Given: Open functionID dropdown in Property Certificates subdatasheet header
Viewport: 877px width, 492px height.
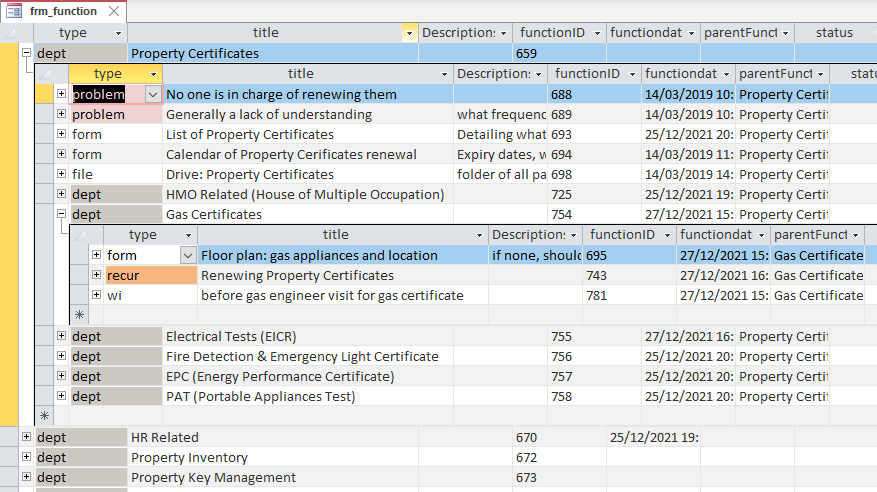Looking at the screenshot, I should click(x=632, y=74).
